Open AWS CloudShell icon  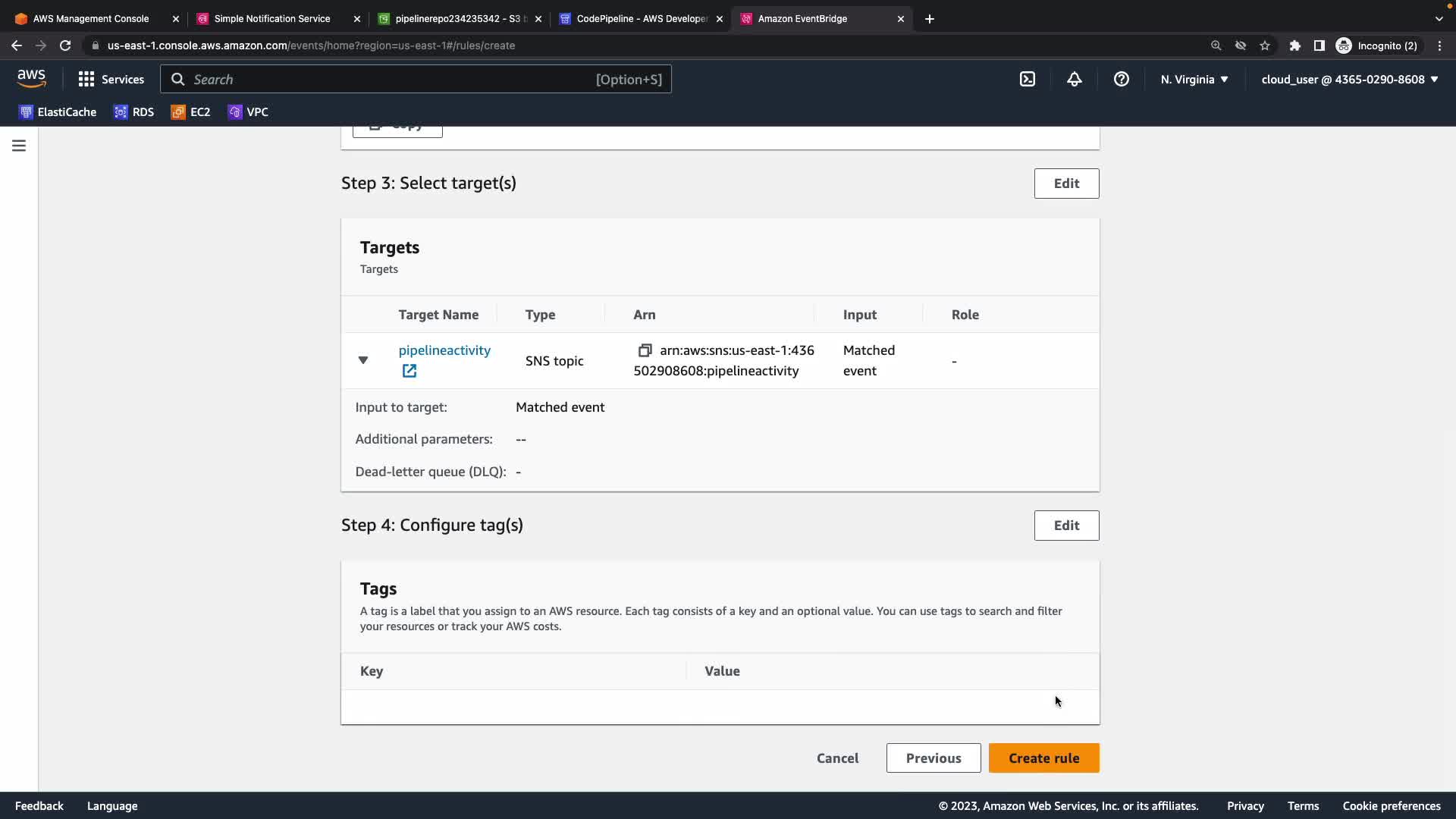(1028, 79)
